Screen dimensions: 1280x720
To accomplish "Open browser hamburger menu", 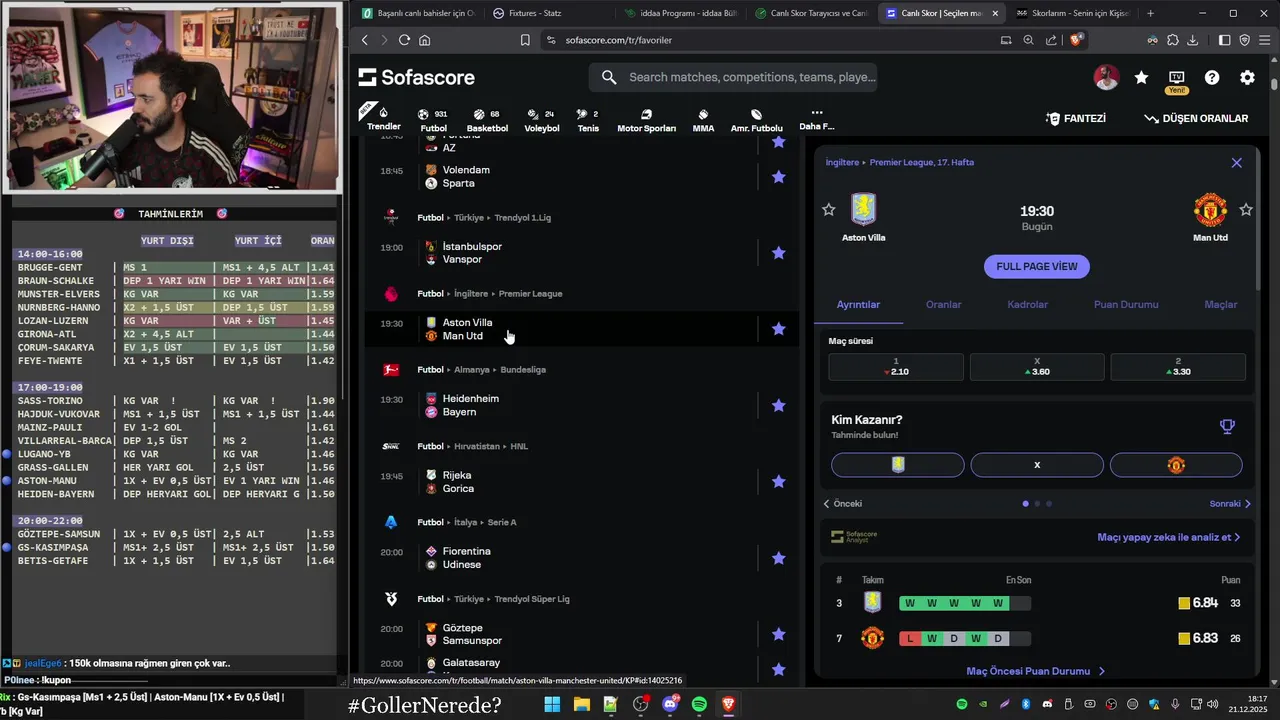I will pos(1265,40).
